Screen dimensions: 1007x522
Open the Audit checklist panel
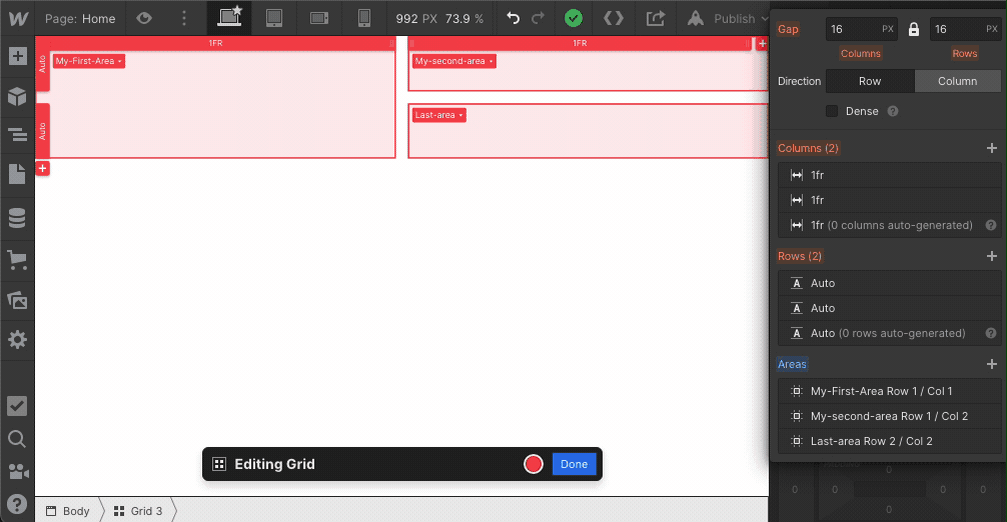click(17, 406)
